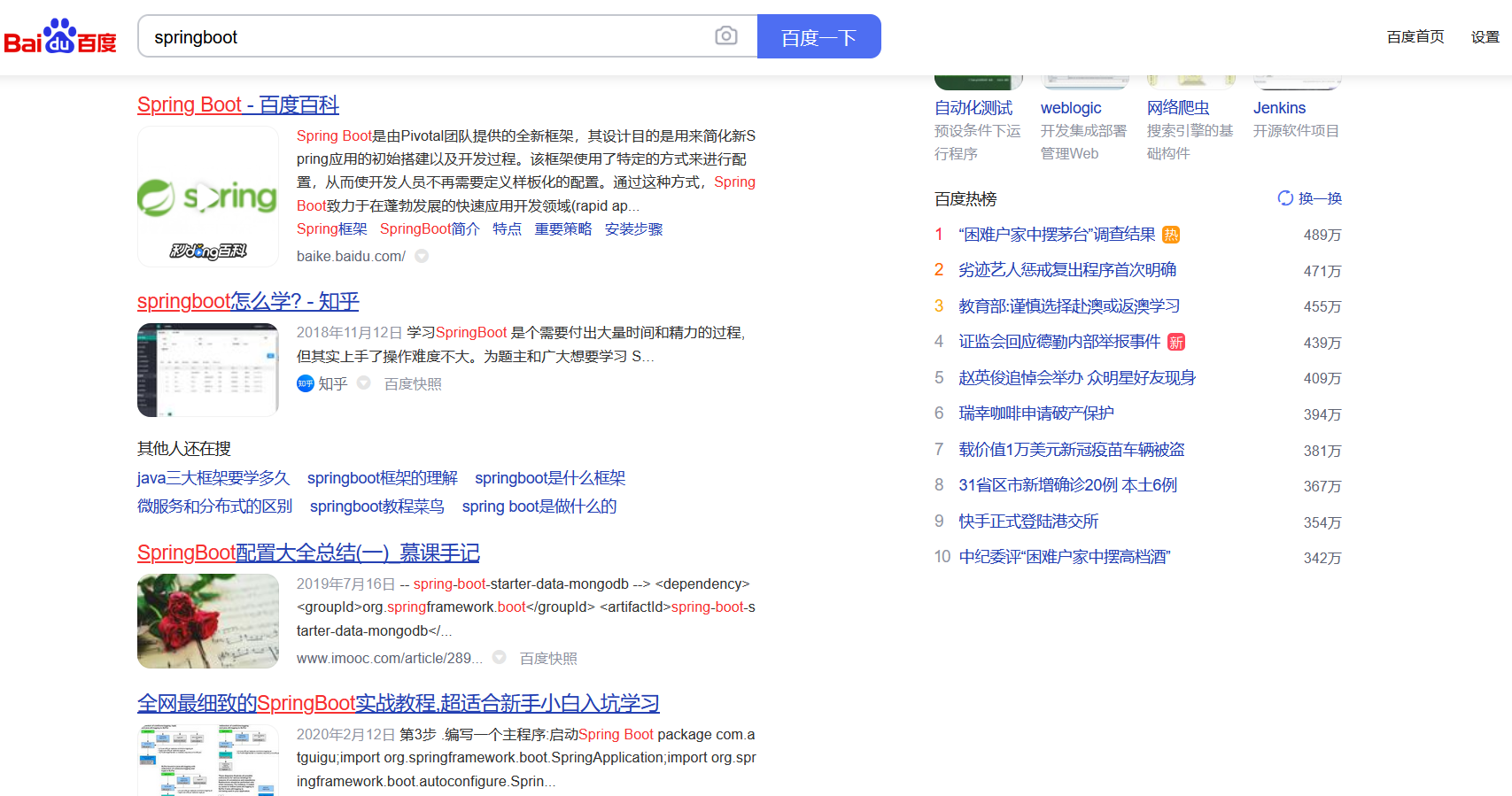Screen dimensions: 1512x796
Task: Click the red rose thumbnail
Action: pyautogui.click(x=208, y=621)
